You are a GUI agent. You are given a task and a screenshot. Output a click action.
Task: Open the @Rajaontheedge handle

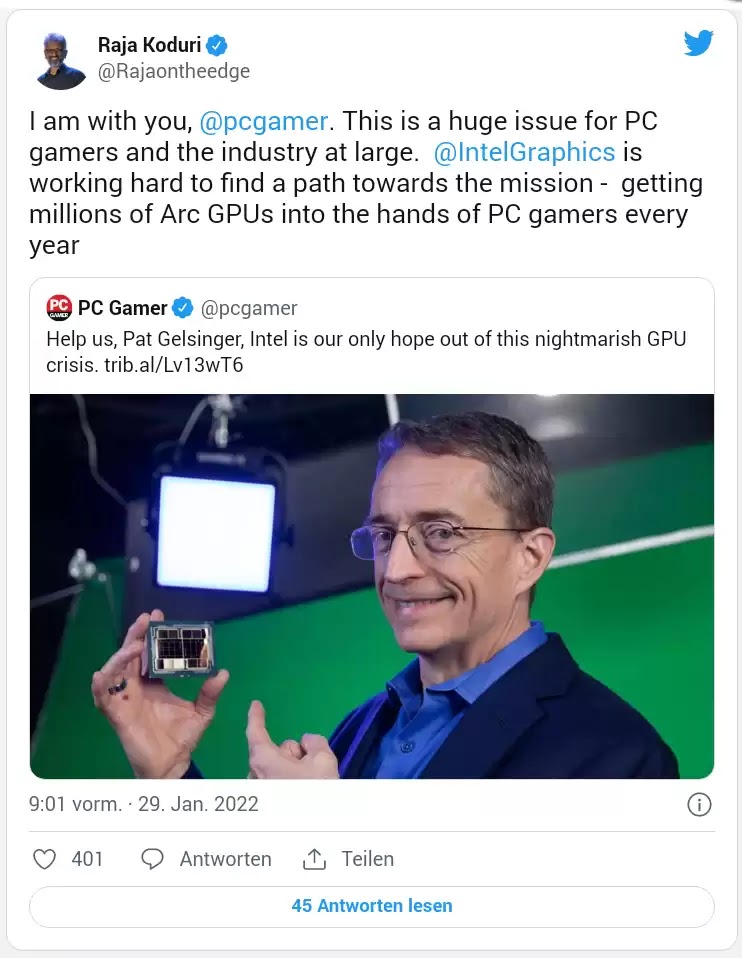point(174,71)
